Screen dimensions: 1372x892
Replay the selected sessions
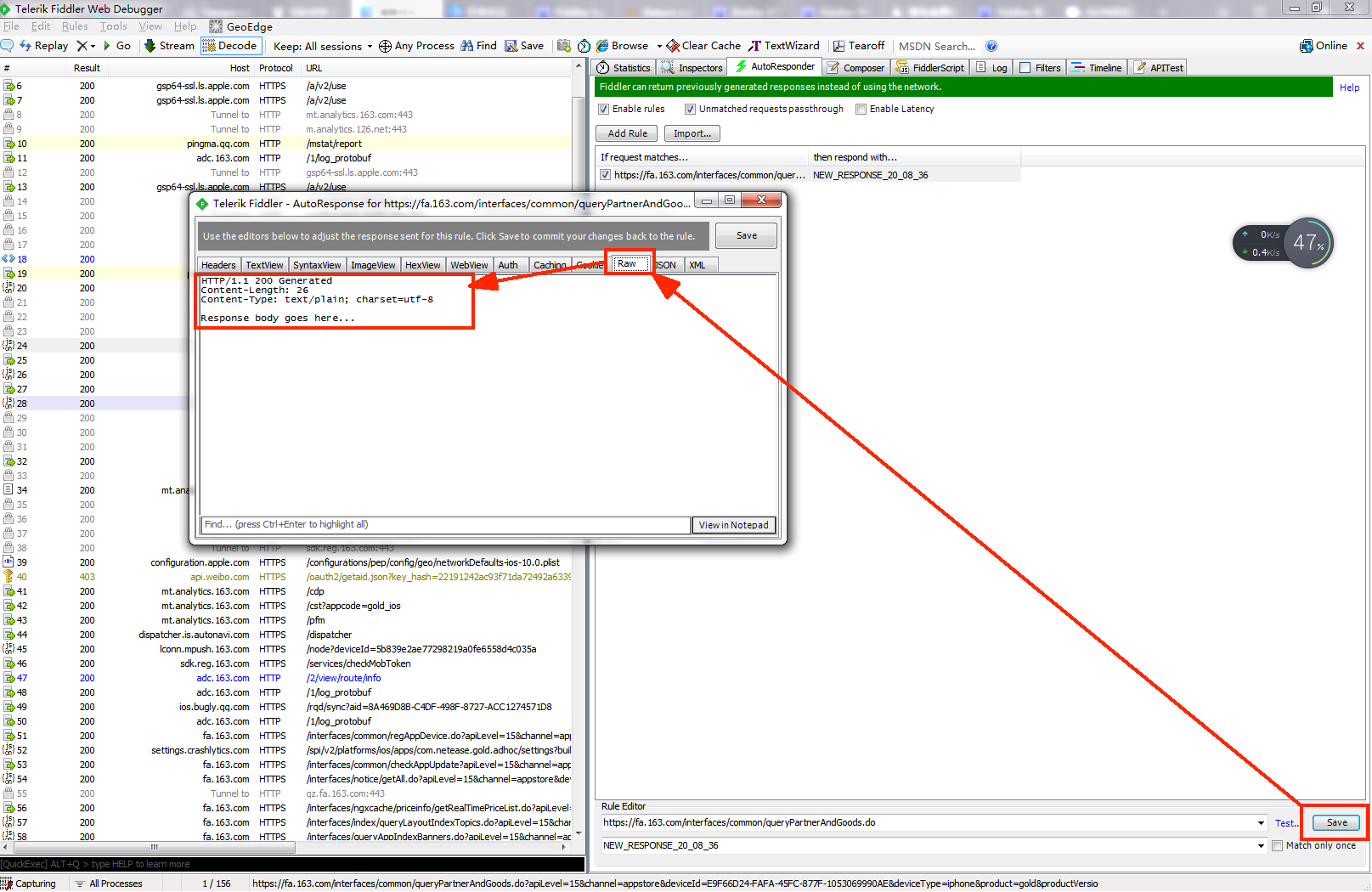tap(43, 46)
